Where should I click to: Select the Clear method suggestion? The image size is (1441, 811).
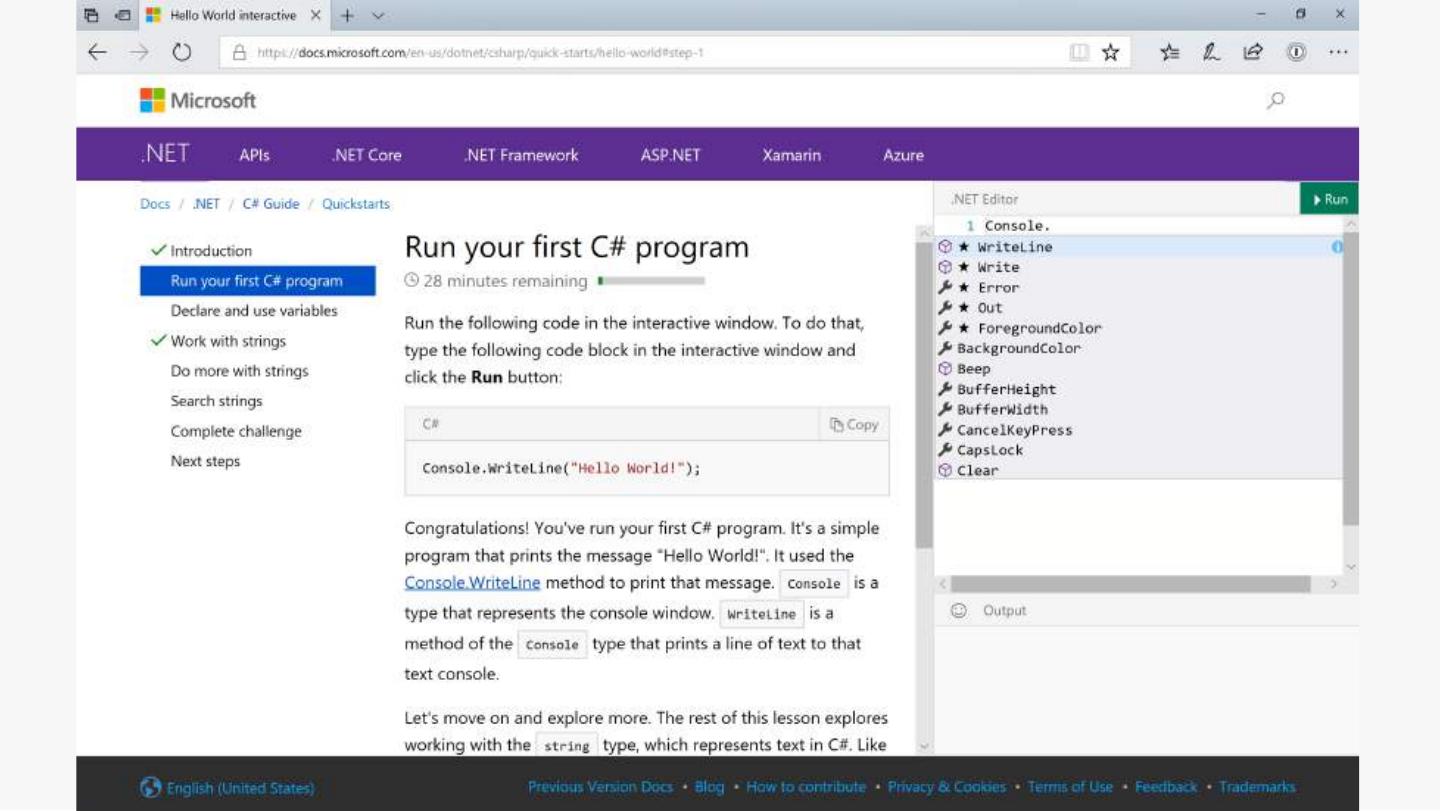tap(1139, 470)
